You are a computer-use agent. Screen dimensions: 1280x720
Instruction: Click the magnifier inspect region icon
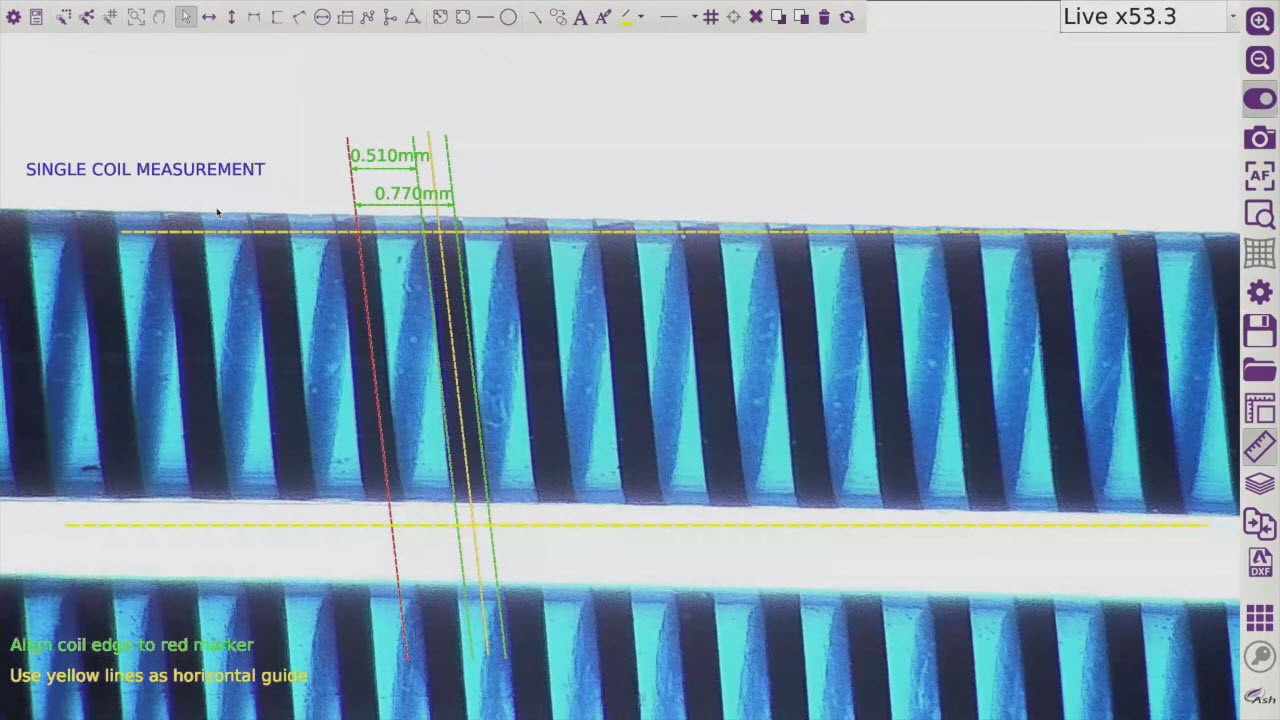pos(1259,215)
